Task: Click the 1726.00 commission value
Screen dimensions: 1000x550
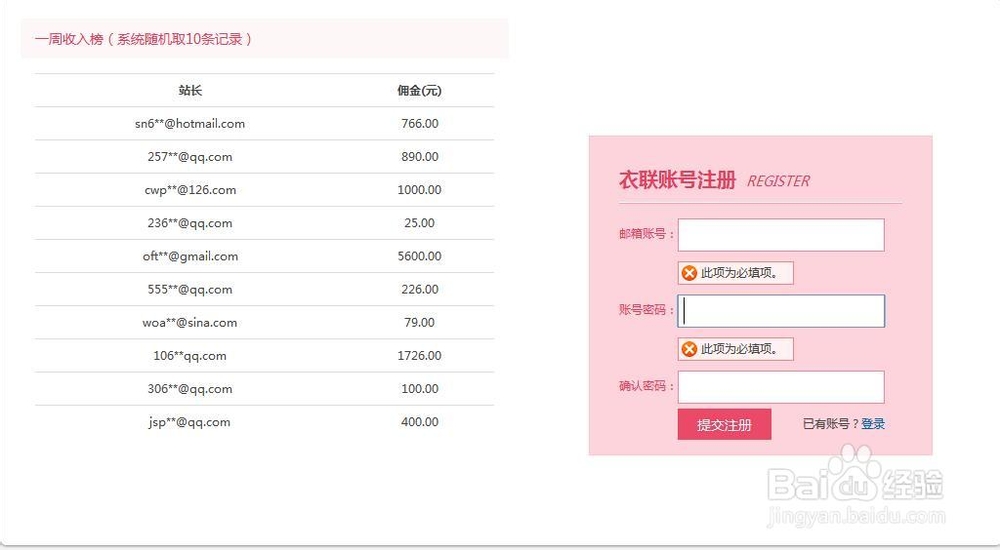Action: [x=419, y=356]
